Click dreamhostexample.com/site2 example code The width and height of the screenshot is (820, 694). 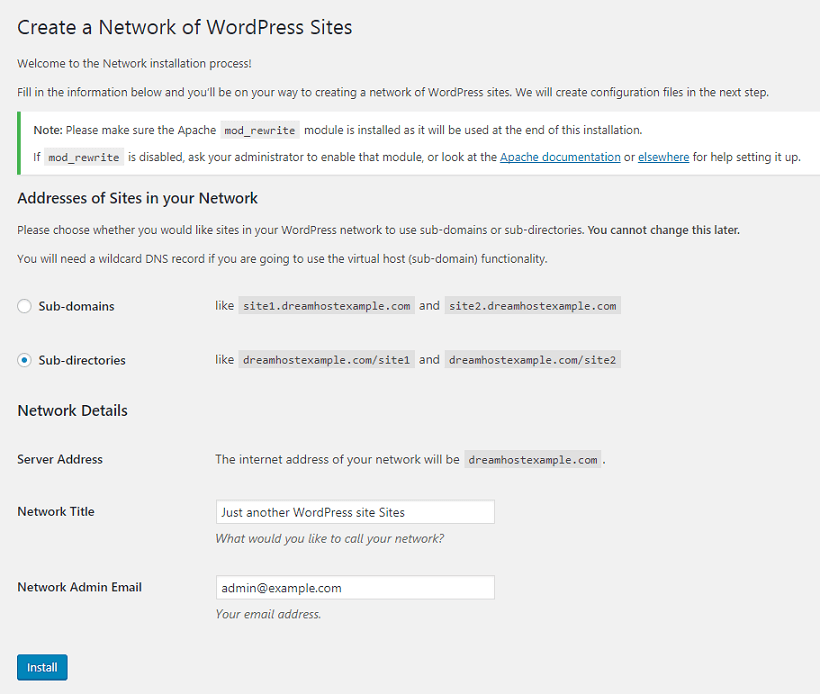[x=532, y=360]
